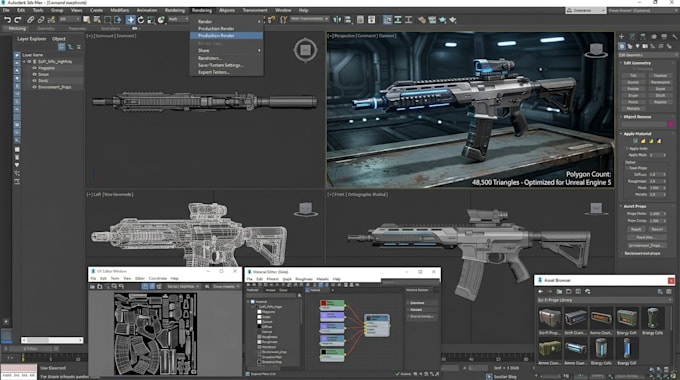Click the open folder icon in UV Editor
This screenshot has width=680, height=380.
(x=100, y=286)
